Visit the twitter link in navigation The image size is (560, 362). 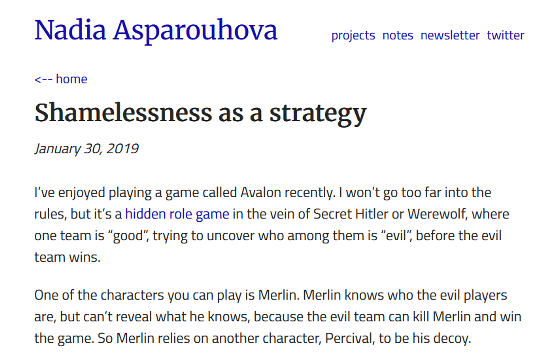coord(505,35)
